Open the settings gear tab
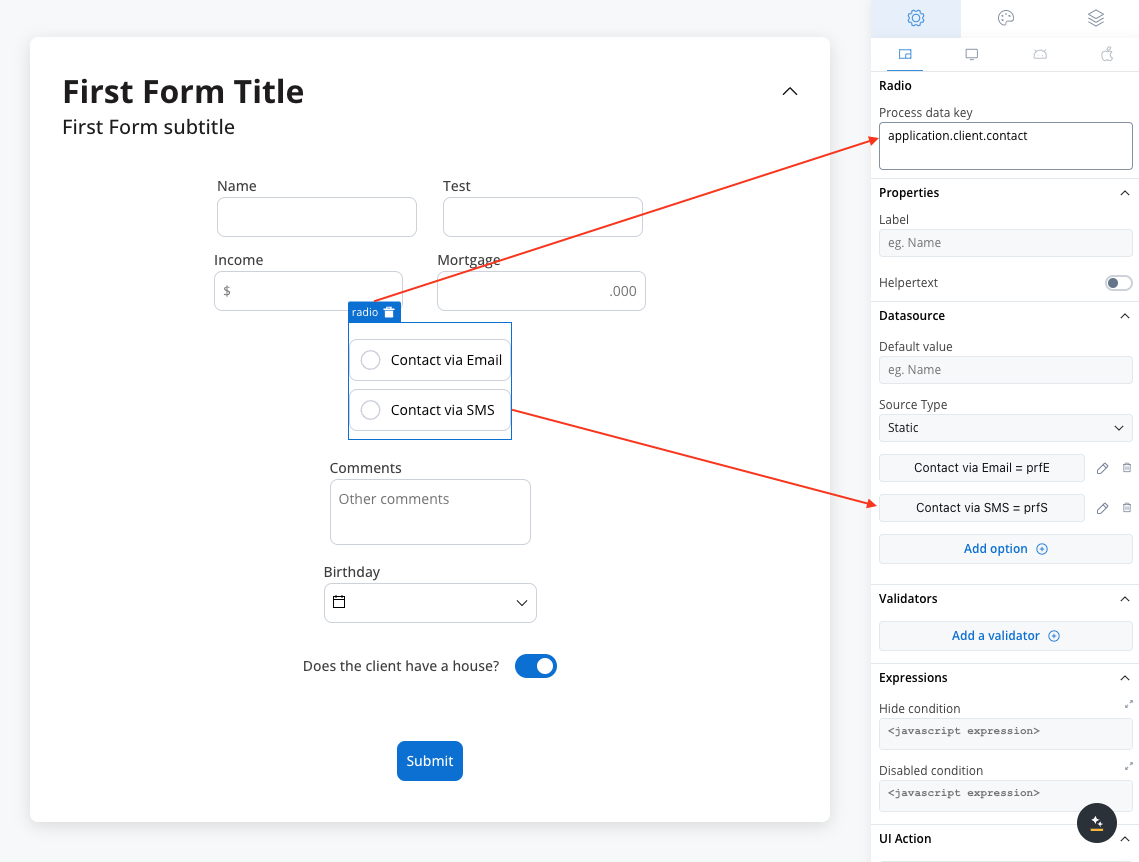This screenshot has width=1139, height=862. click(x=916, y=18)
